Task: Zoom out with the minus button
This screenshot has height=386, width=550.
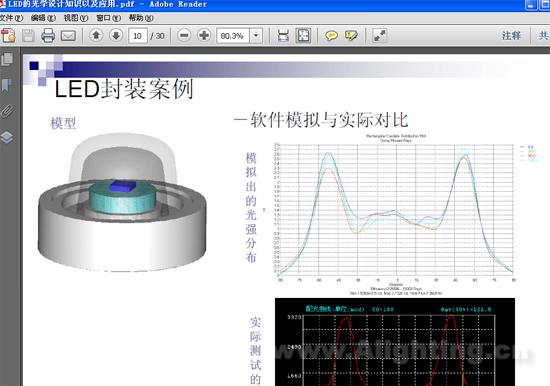Action: point(184,35)
